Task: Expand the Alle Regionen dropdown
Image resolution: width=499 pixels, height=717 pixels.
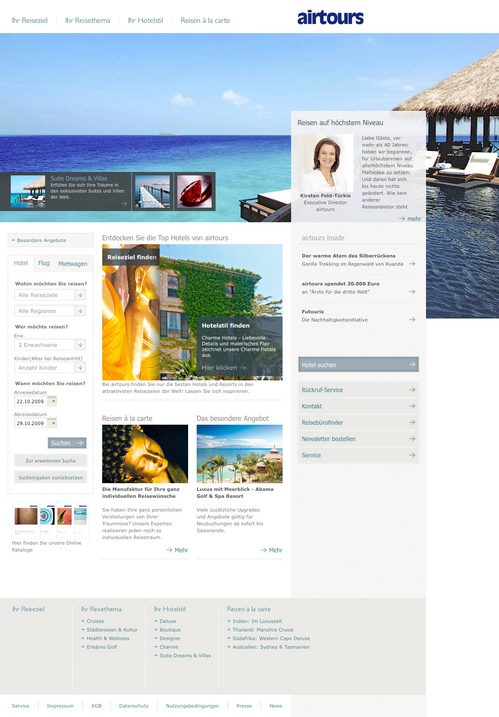Action: click(80, 311)
